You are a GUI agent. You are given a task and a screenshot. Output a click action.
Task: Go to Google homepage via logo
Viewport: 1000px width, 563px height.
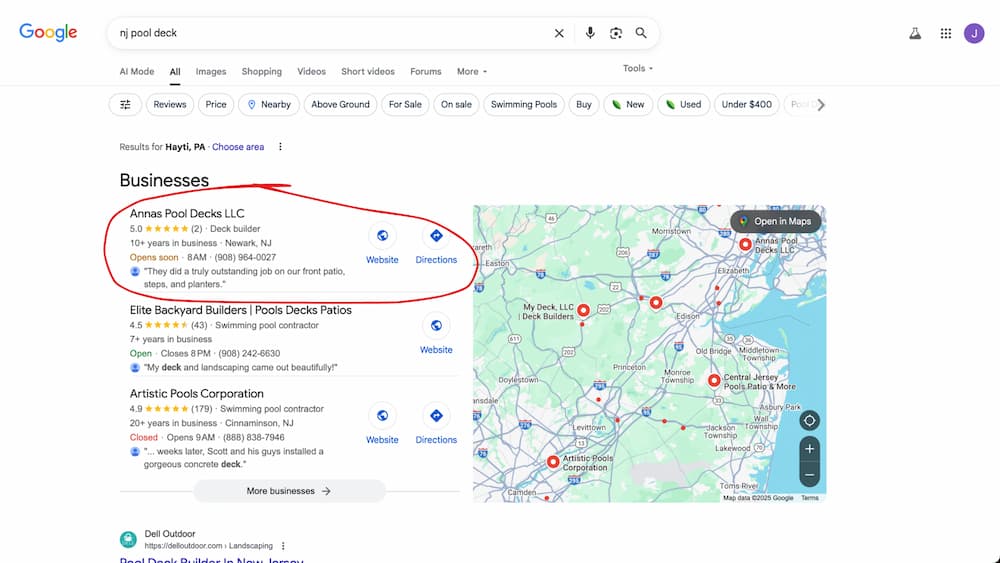(48, 32)
